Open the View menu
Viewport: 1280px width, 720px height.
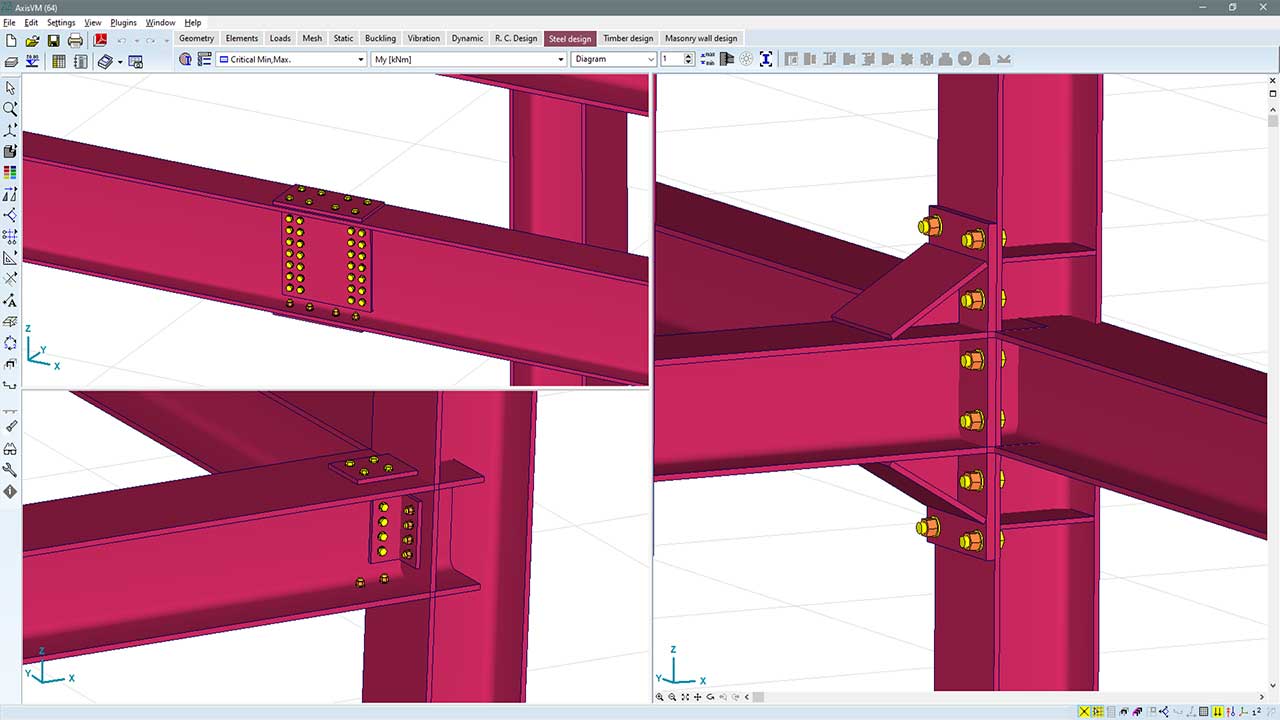tap(93, 22)
